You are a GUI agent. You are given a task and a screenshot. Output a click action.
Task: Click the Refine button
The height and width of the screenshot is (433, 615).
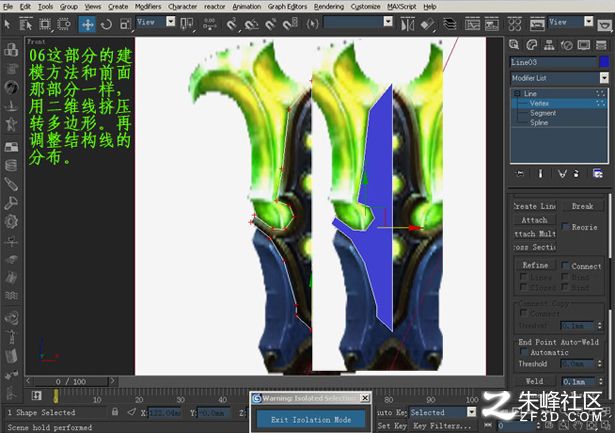coord(535,265)
